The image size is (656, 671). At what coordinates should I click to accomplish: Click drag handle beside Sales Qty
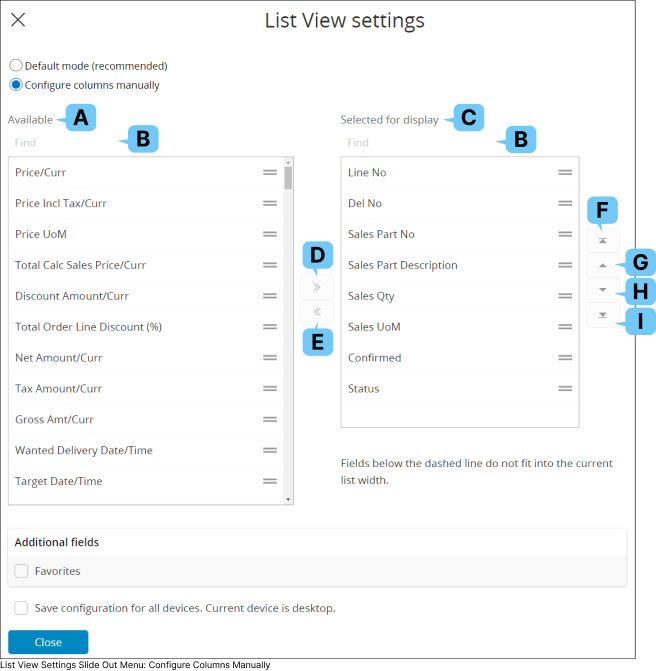(565, 296)
